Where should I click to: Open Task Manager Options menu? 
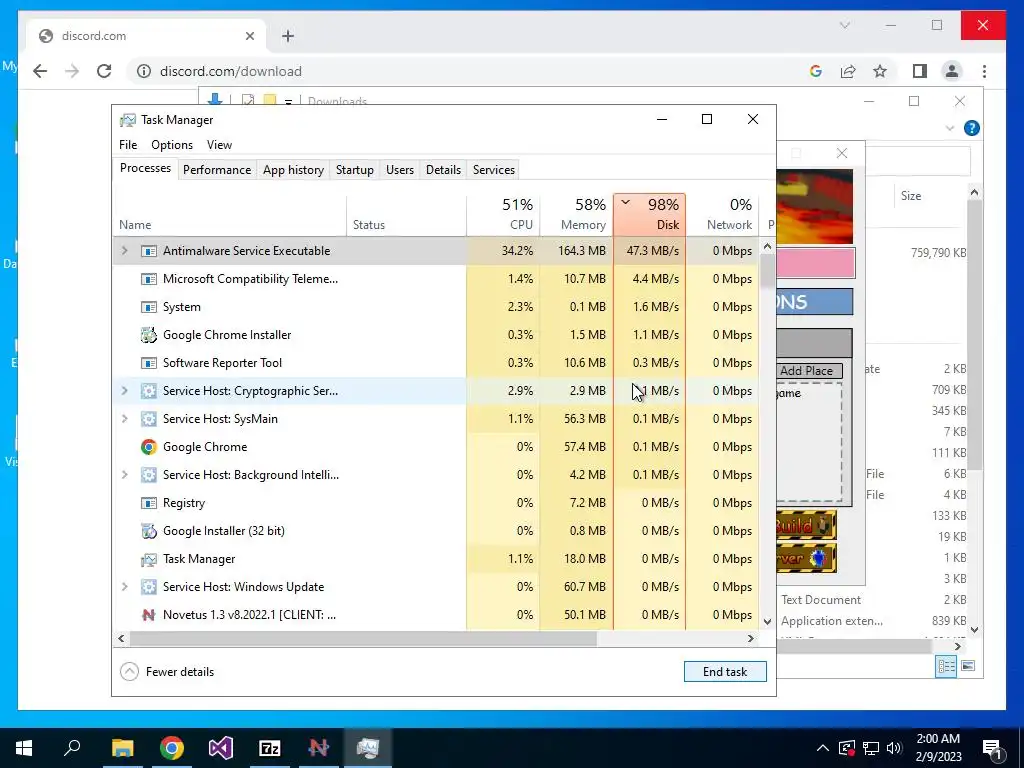pos(172,145)
